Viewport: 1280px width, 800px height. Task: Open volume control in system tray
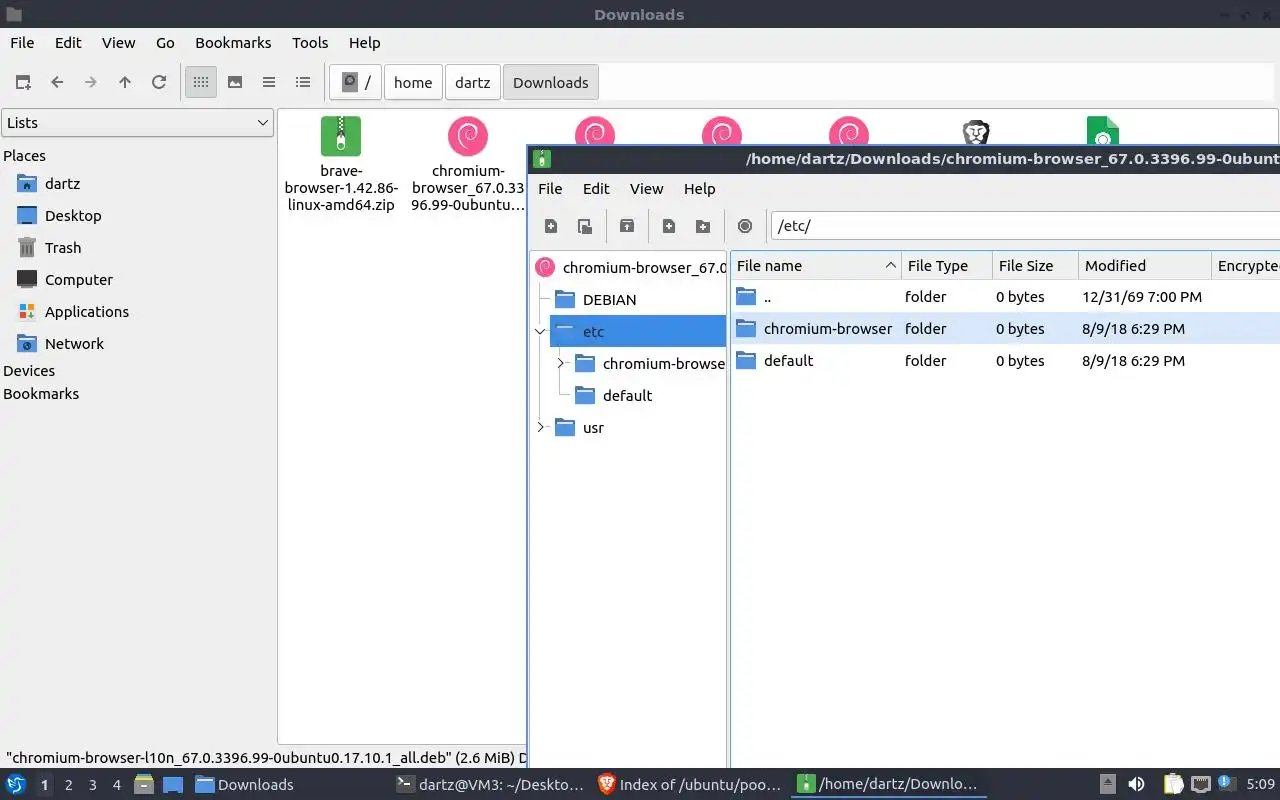(x=1136, y=785)
